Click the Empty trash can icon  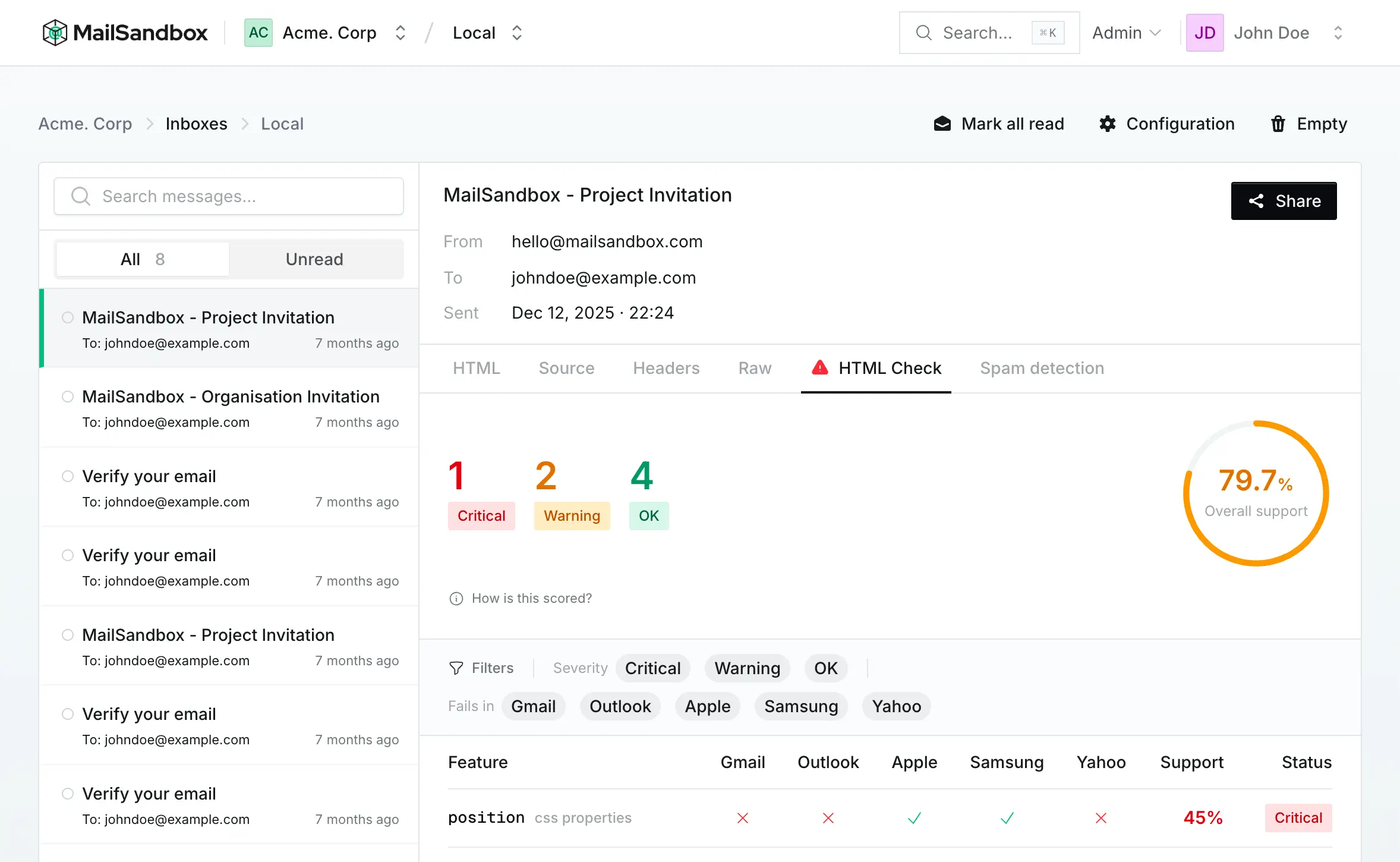tap(1278, 124)
